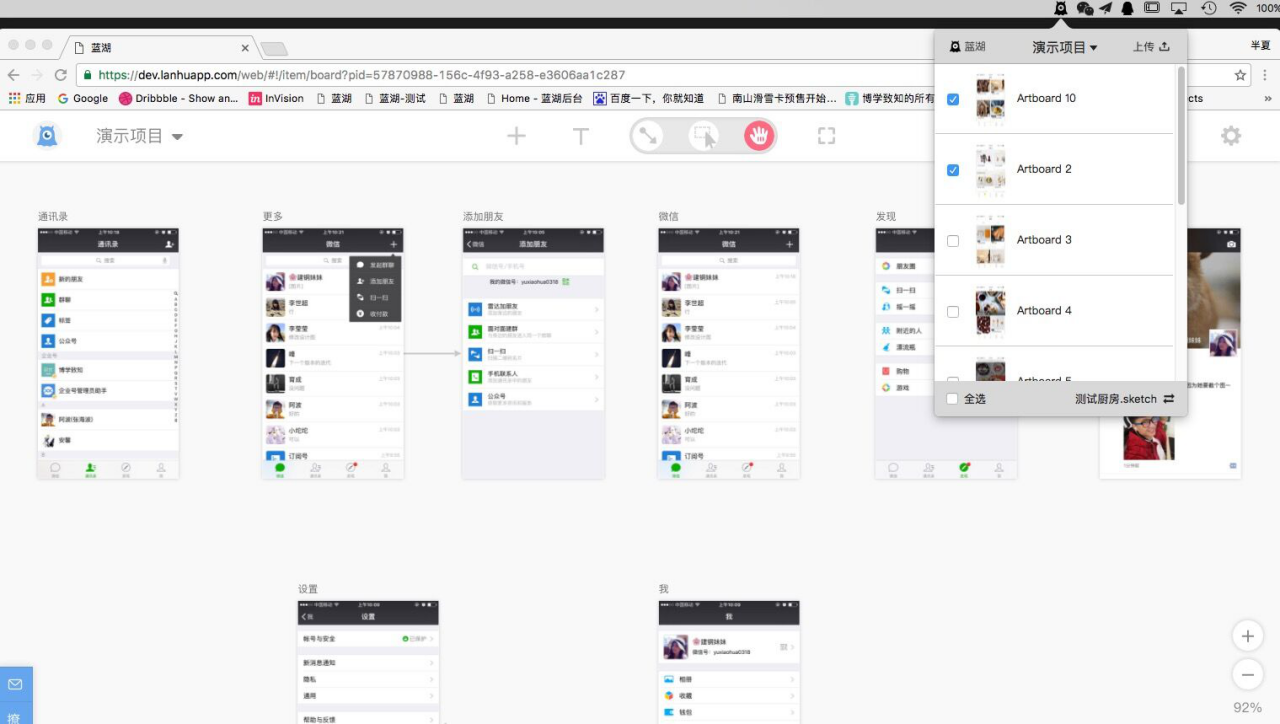Image resolution: width=1280 pixels, height=724 pixels.
Task: Expand the 演示项目 dropdown in the plugin panel
Action: 1065,47
